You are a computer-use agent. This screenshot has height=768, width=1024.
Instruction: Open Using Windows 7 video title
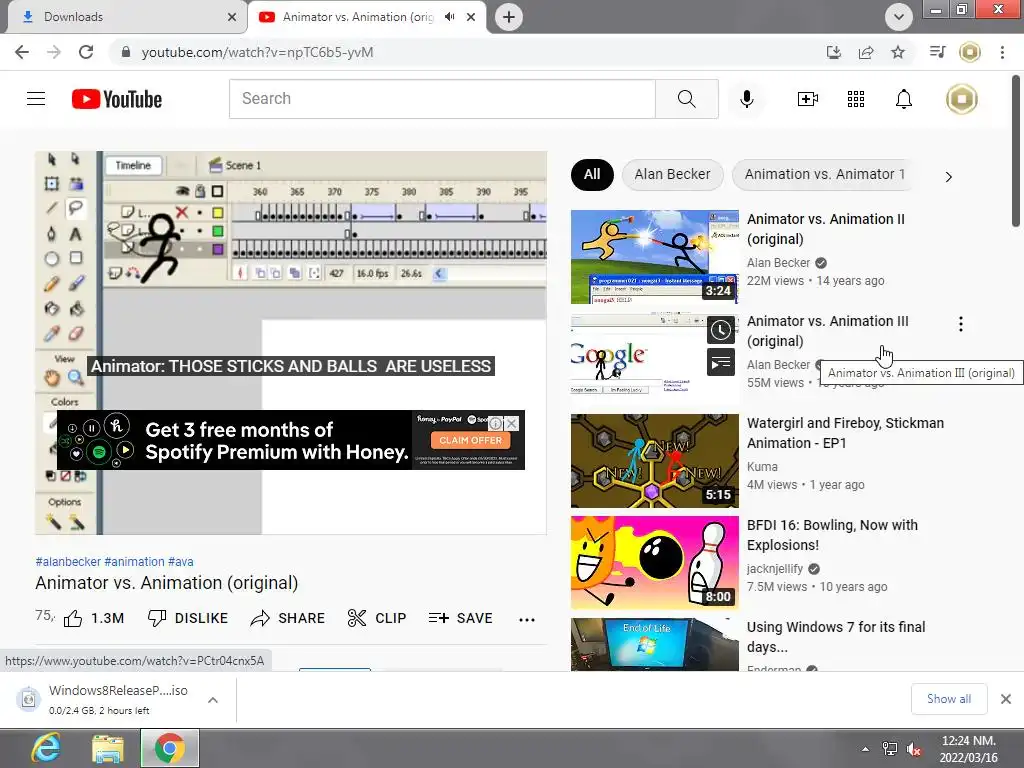[x=836, y=637]
